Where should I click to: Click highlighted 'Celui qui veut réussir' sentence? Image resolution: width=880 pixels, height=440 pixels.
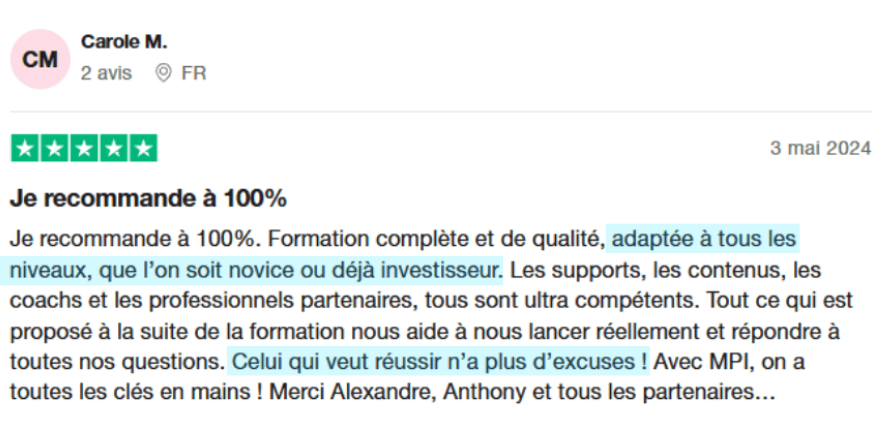pos(438,362)
